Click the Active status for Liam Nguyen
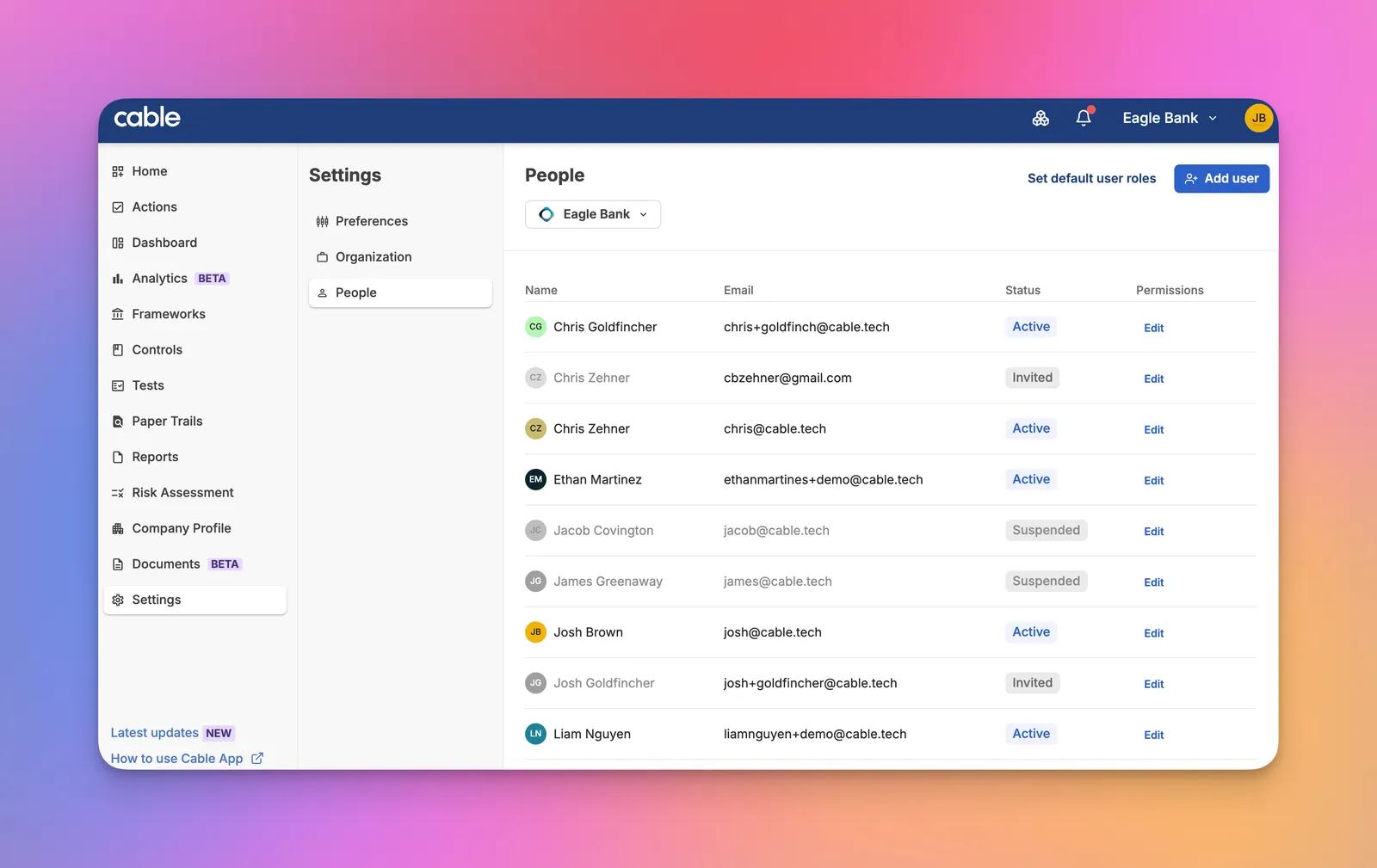This screenshot has width=1377, height=868. pyautogui.click(x=1031, y=734)
